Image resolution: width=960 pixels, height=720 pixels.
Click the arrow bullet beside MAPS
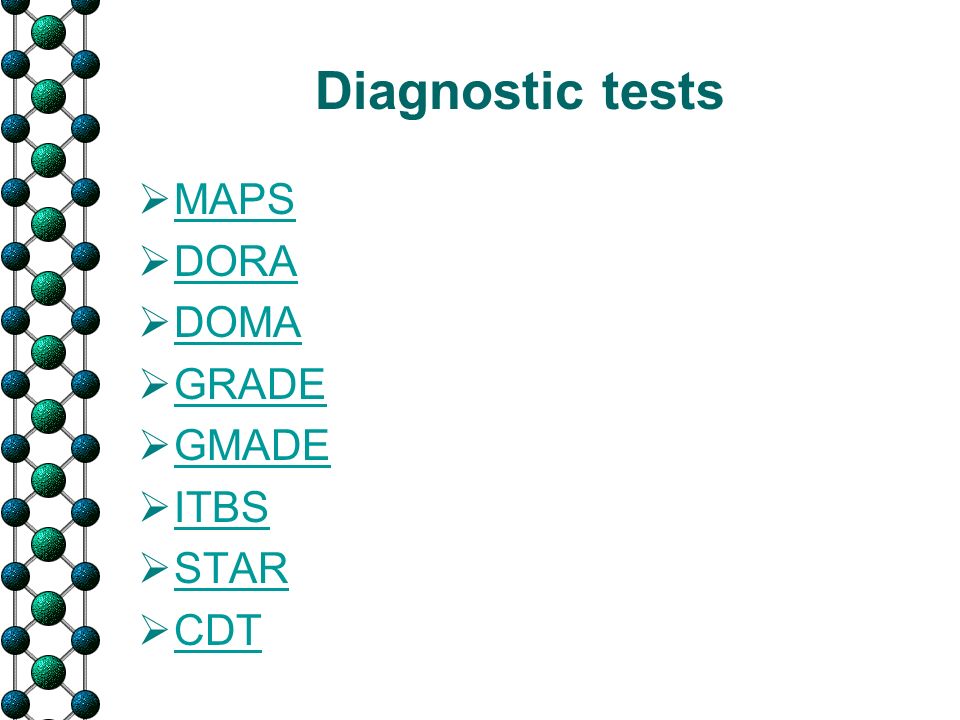154,199
